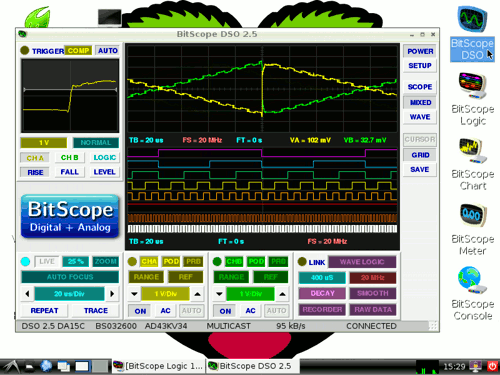This screenshot has height=375, width=500.
Task: Toggle the GRID display
Action: coord(420,155)
